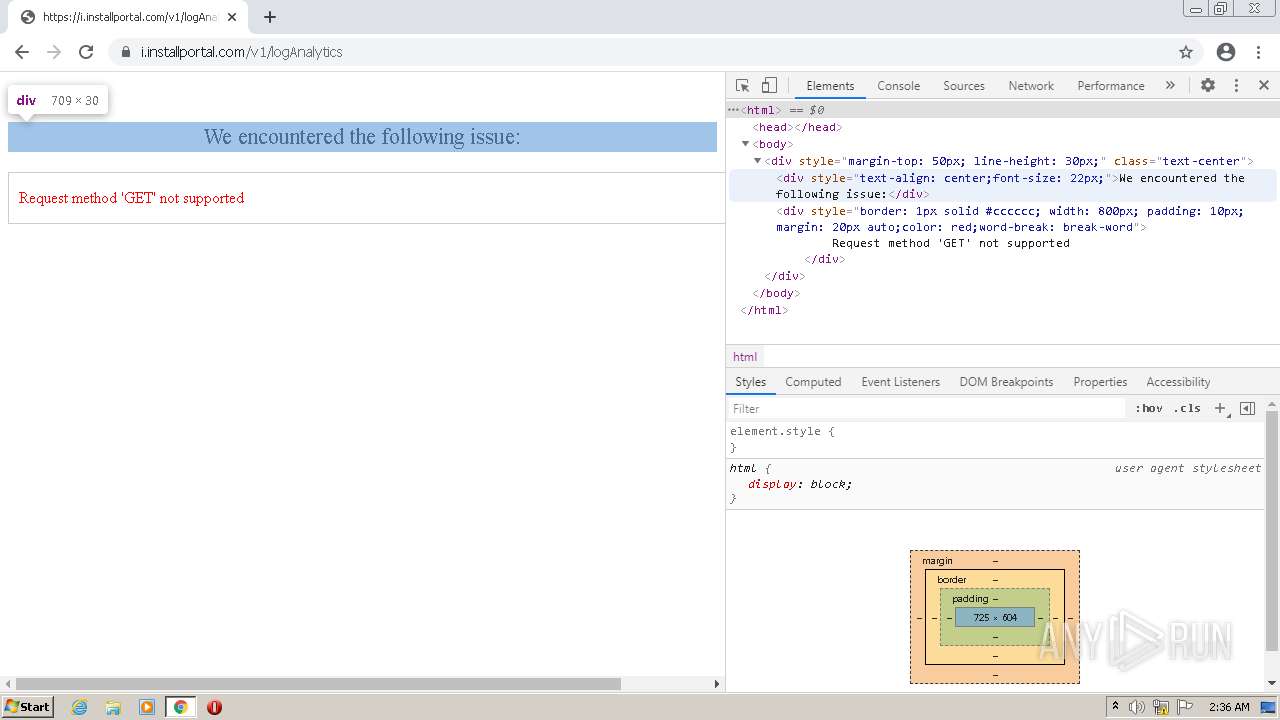Open Chrome three-dot menu
The height and width of the screenshot is (720, 1280).
tap(1257, 52)
